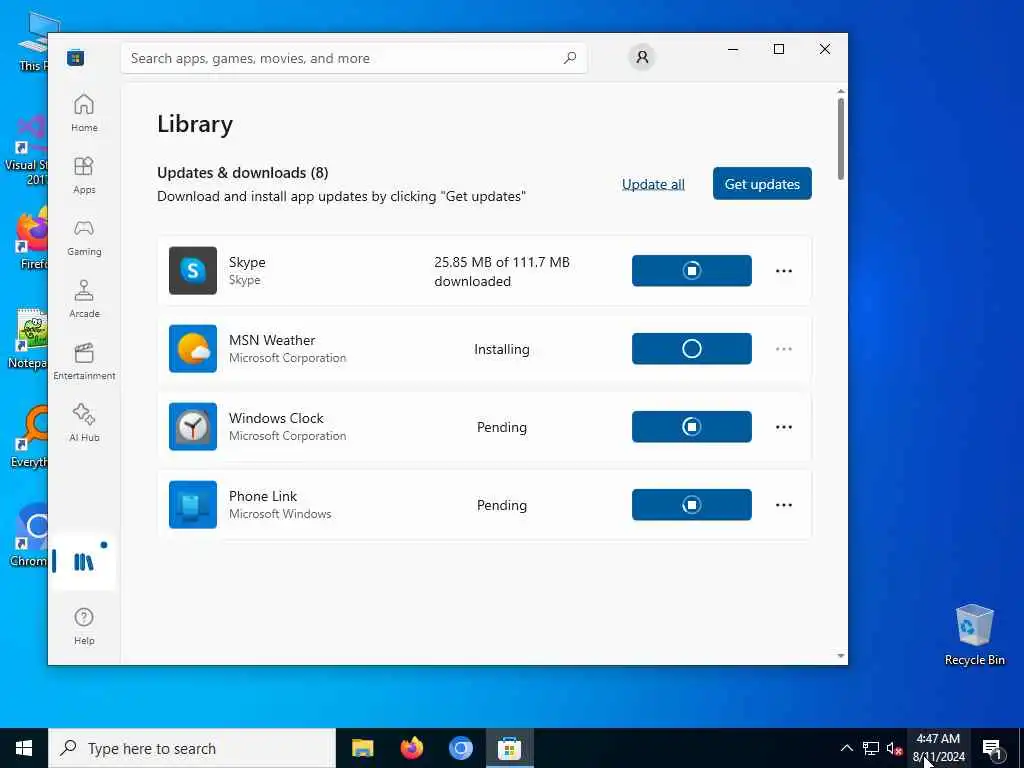Select the Library icon in sidebar
1024x768 pixels.
click(84, 562)
